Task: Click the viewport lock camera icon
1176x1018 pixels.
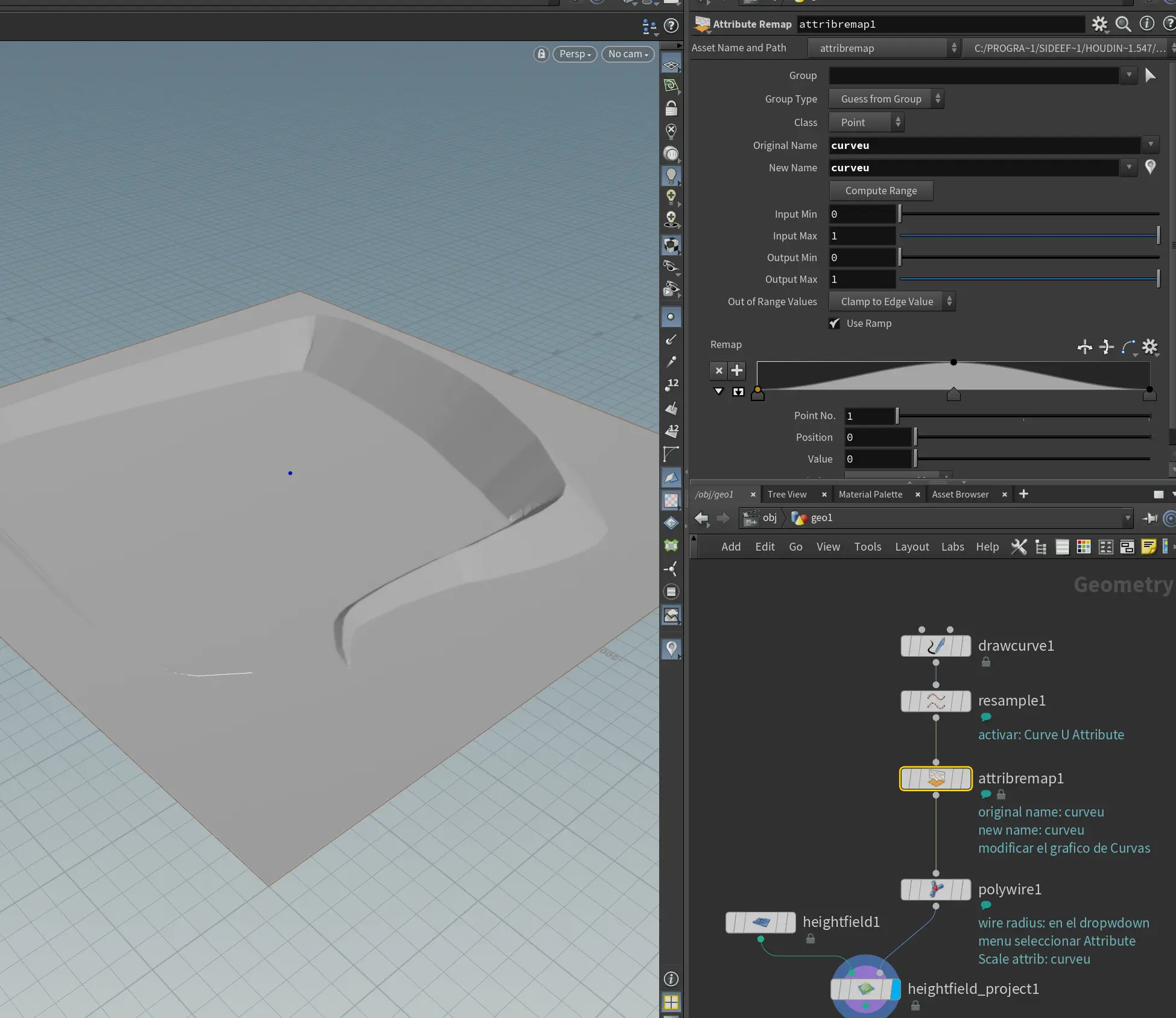Action: (542, 54)
